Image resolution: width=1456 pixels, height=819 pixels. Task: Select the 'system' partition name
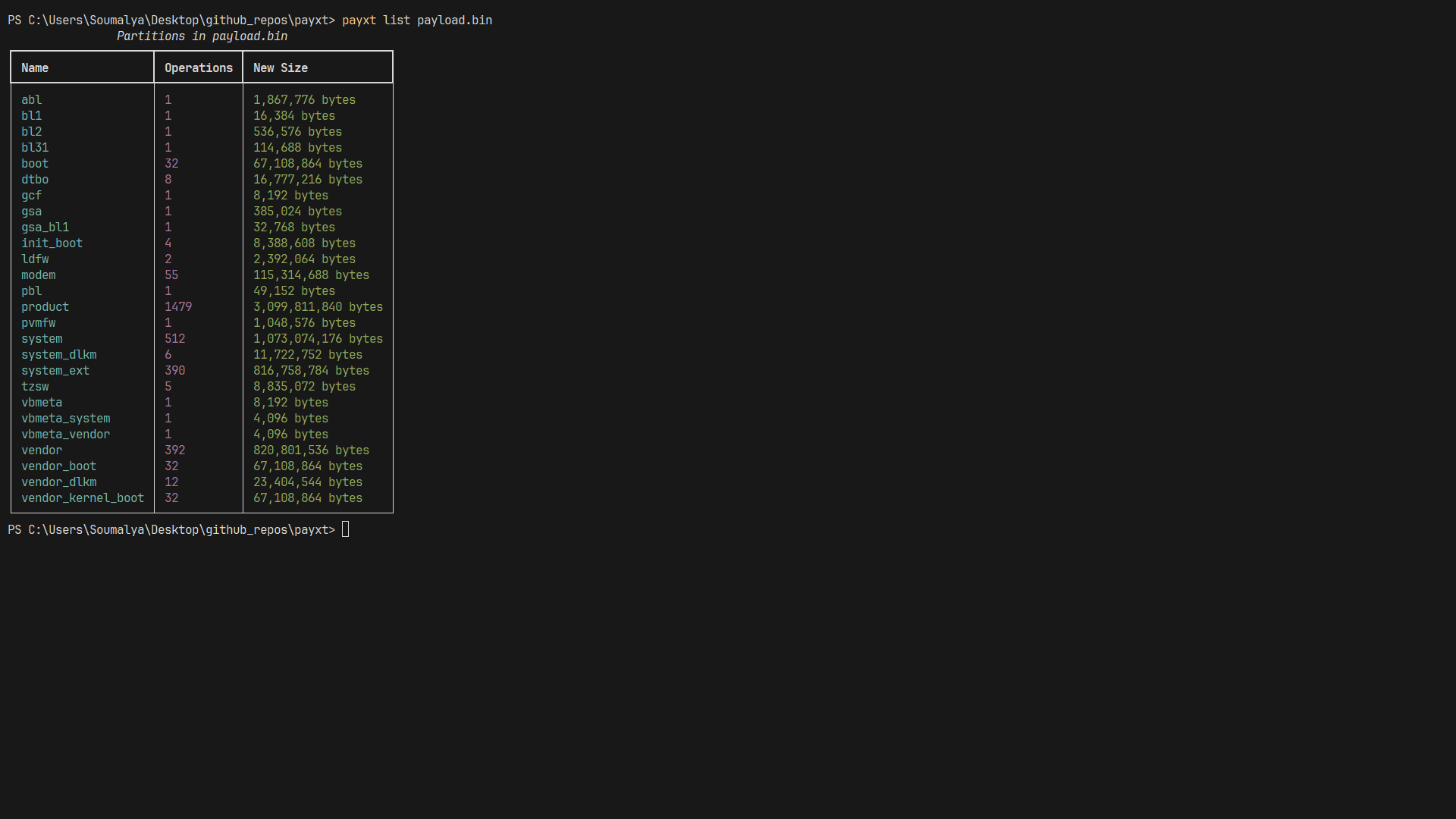[42, 339]
